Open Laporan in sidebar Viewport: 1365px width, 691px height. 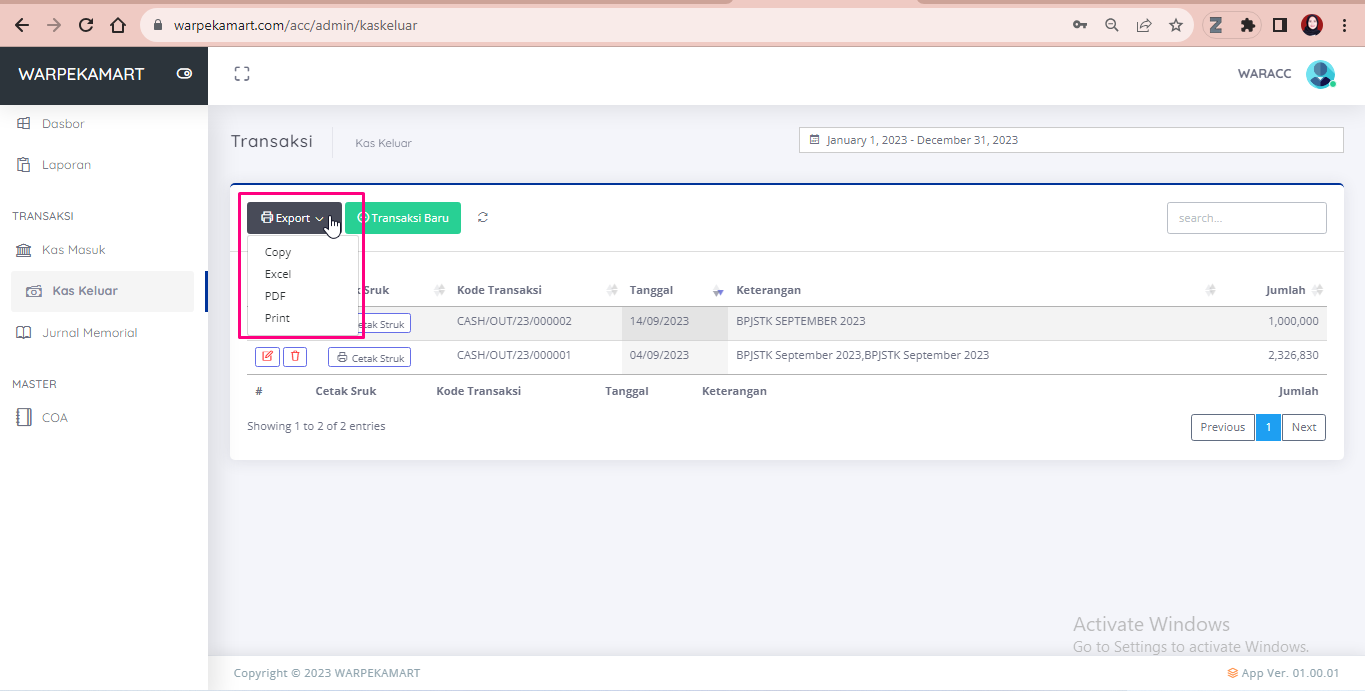pos(66,165)
